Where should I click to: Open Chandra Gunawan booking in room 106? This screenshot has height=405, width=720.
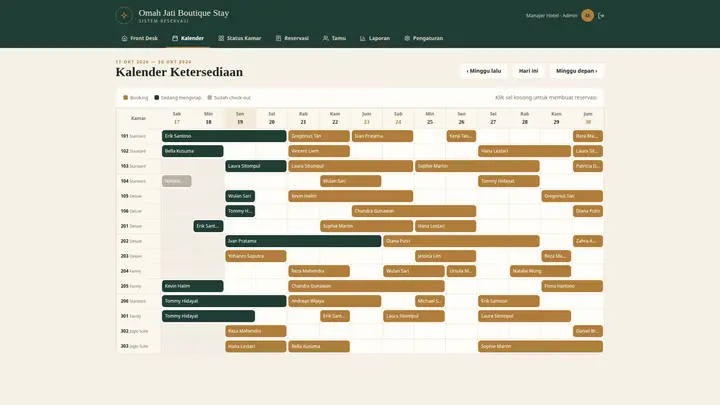click(414, 211)
